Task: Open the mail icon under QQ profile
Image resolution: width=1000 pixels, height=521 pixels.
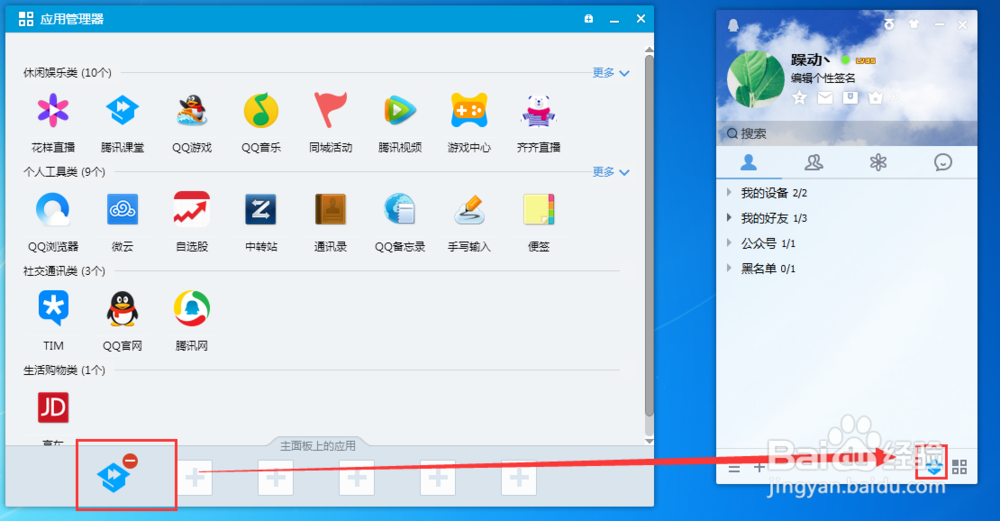Action: [x=825, y=98]
